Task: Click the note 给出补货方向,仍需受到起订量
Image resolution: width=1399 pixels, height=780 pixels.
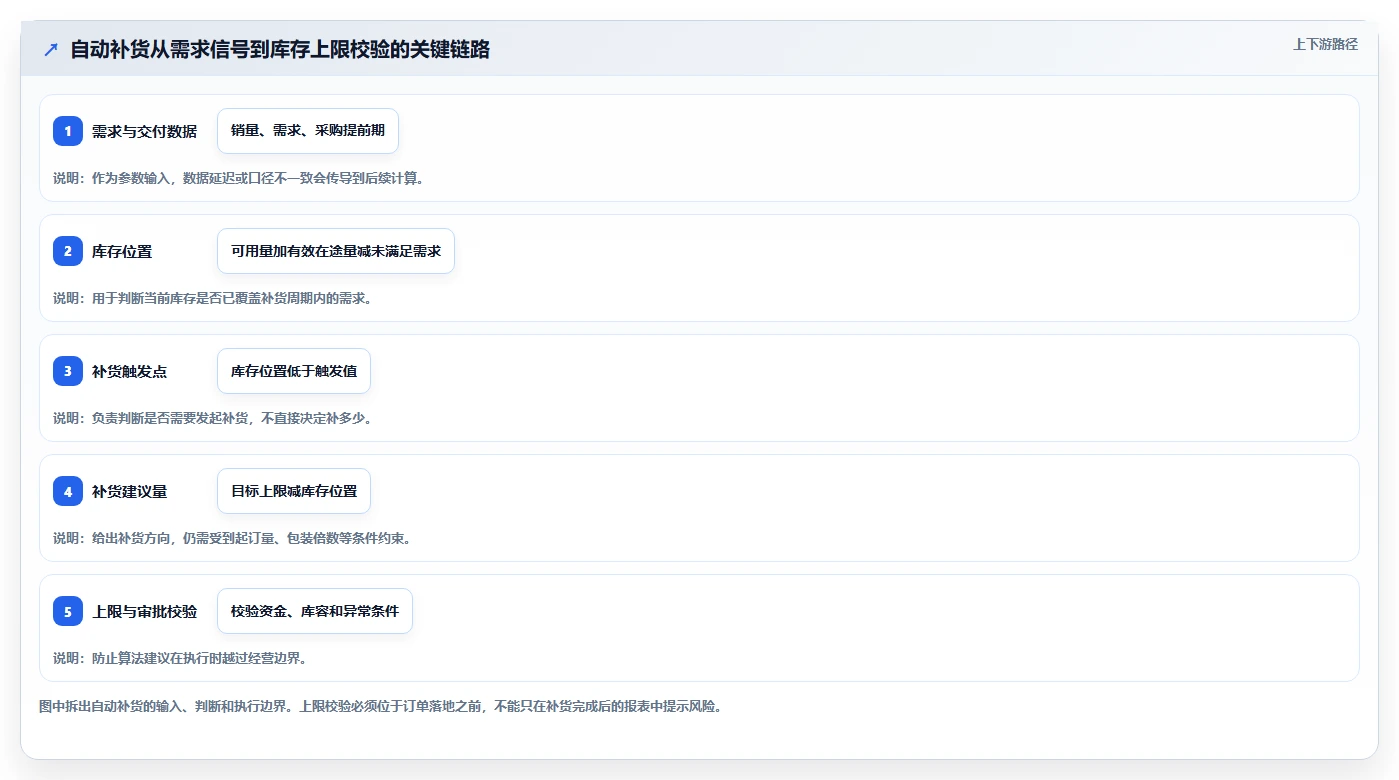Action: click(x=232, y=538)
